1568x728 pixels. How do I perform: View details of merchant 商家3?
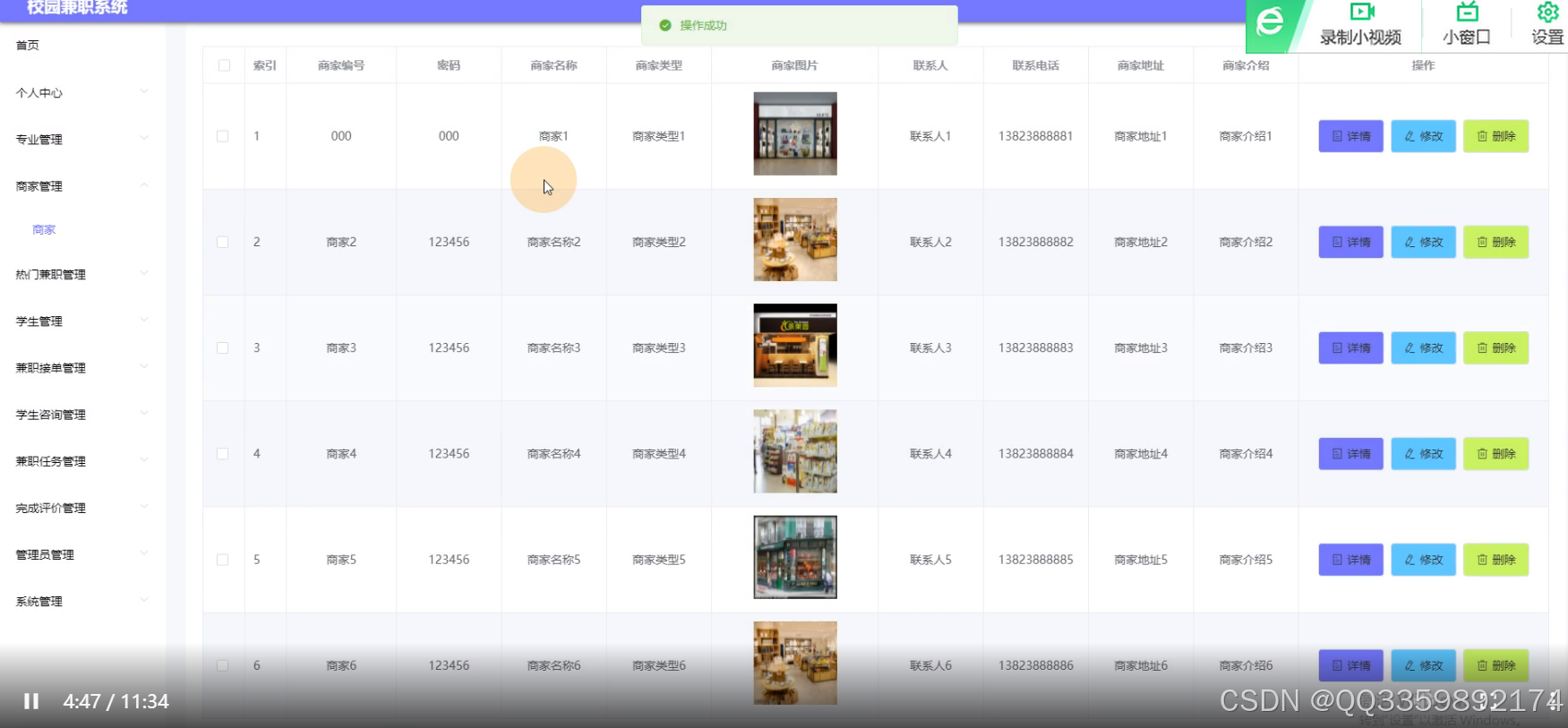click(x=1350, y=347)
